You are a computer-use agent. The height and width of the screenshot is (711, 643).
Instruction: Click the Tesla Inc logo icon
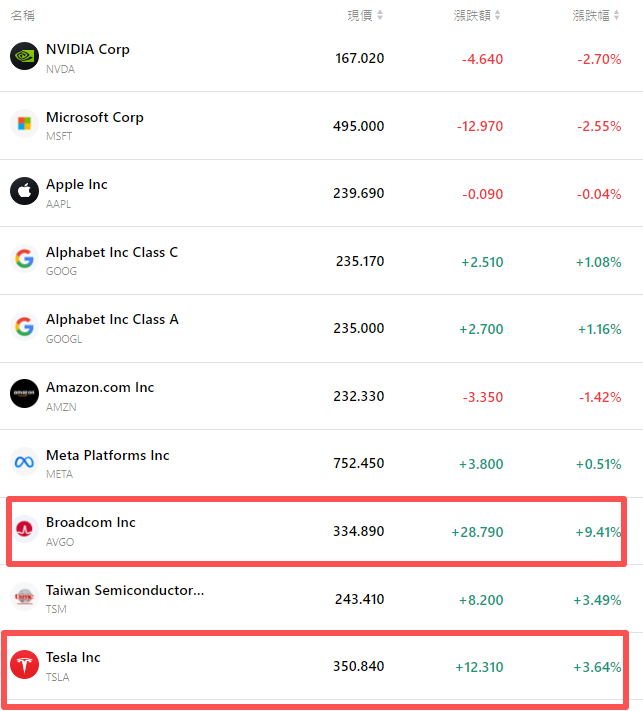point(24,664)
